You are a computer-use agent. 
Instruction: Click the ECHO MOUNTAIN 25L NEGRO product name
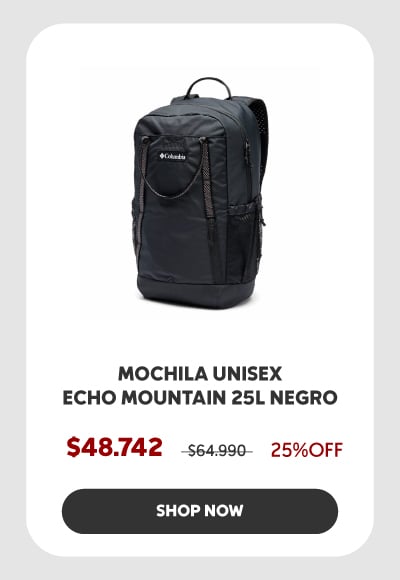point(200,398)
